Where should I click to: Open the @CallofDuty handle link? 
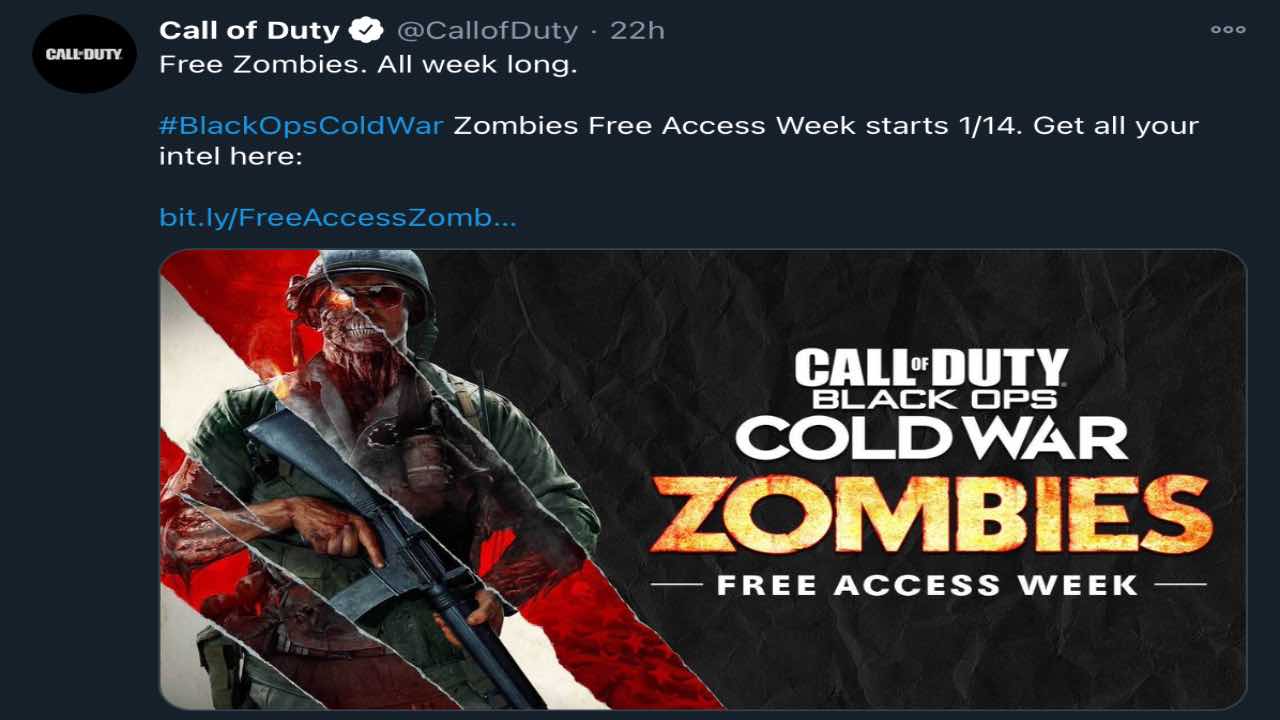487,30
